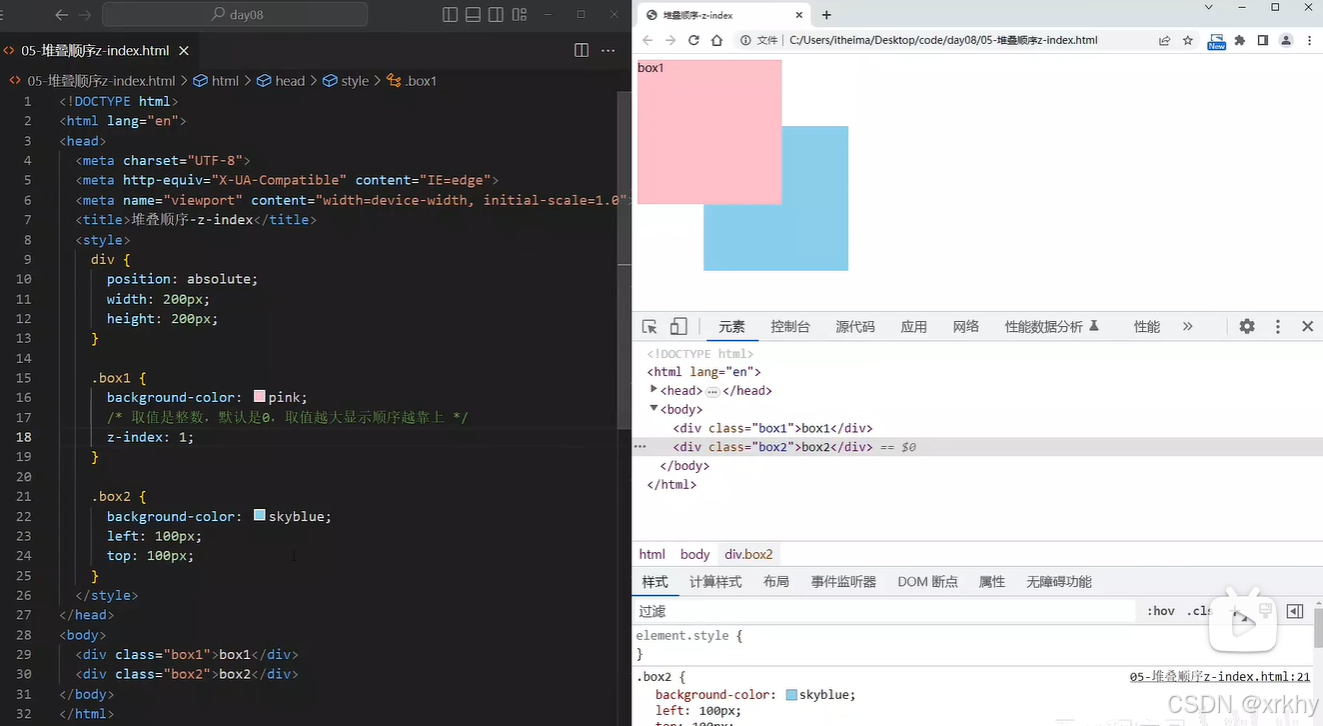Activate the DevTools element inspector picker

point(650,327)
